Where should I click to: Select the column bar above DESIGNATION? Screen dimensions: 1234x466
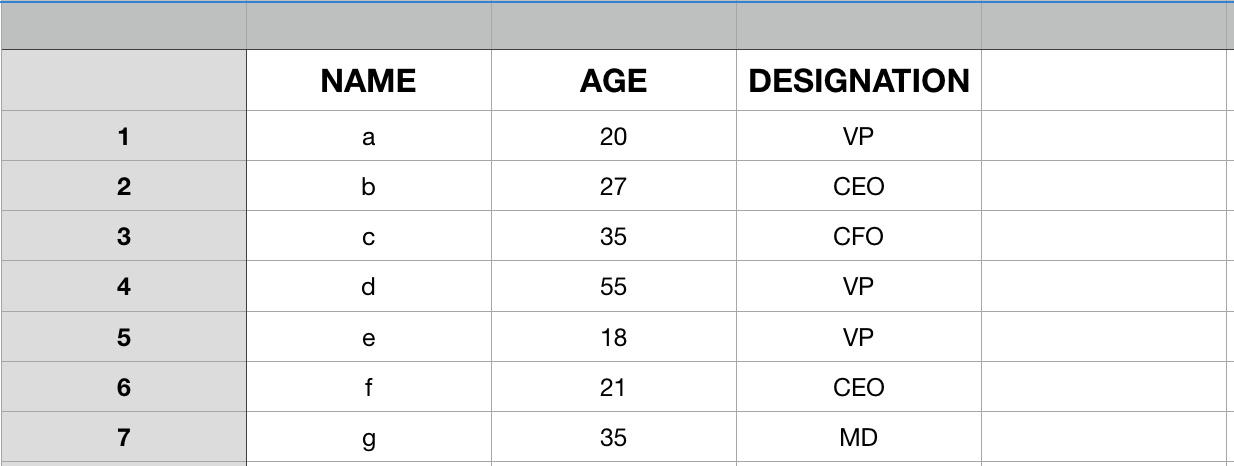859,26
